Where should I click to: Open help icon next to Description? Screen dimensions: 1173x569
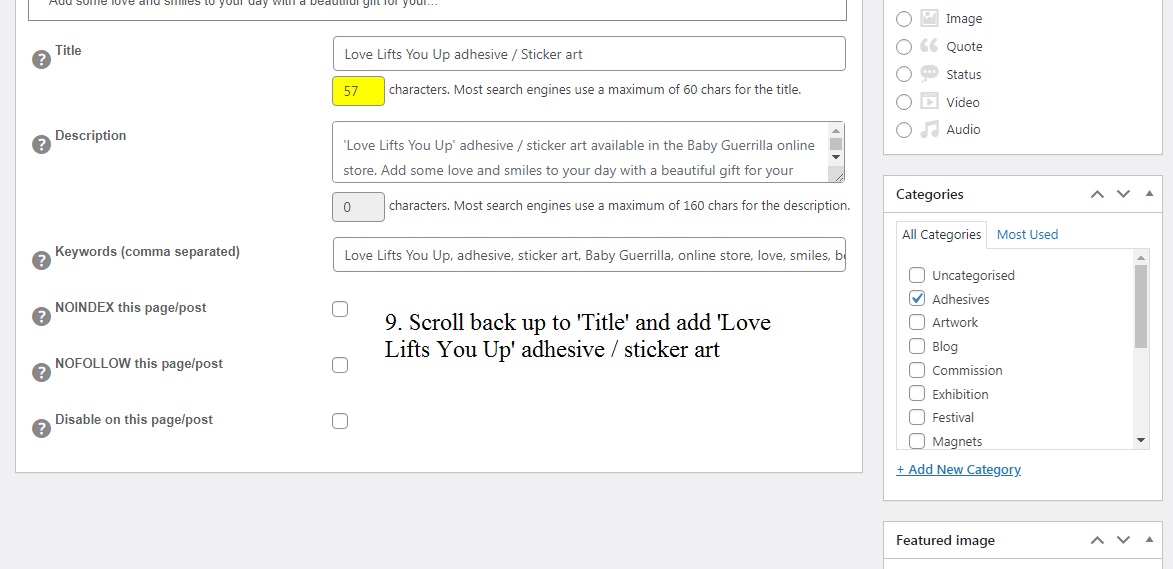click(x=41, y=144)
